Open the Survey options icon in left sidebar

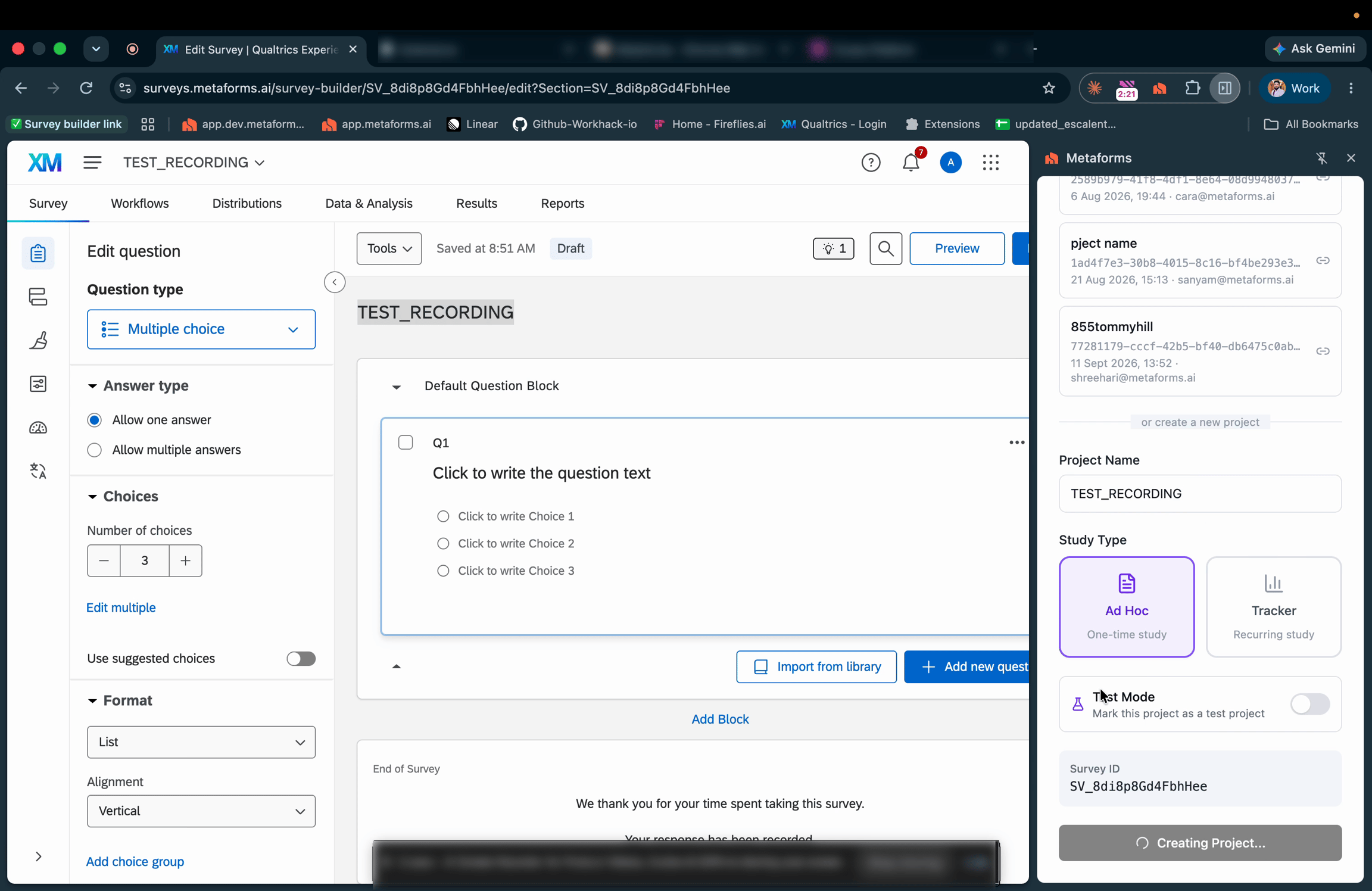[38, 384]
